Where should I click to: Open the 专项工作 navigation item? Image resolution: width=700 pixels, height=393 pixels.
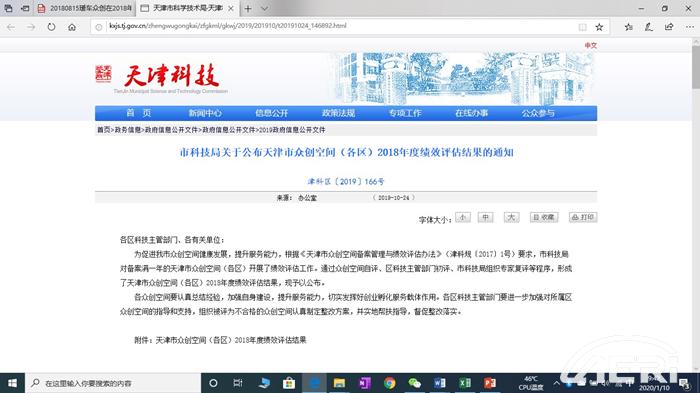[405, 113]
